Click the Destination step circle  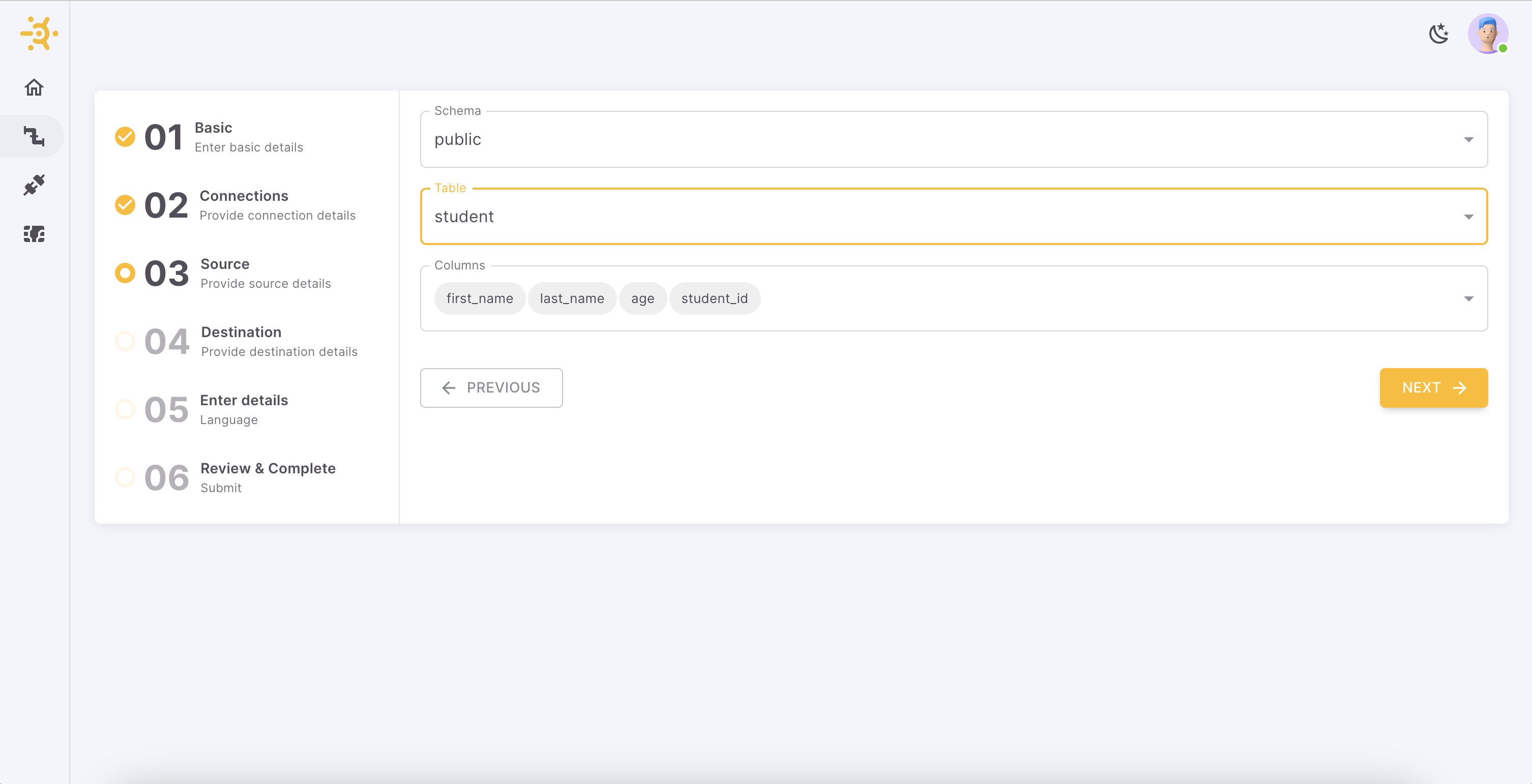125,341
